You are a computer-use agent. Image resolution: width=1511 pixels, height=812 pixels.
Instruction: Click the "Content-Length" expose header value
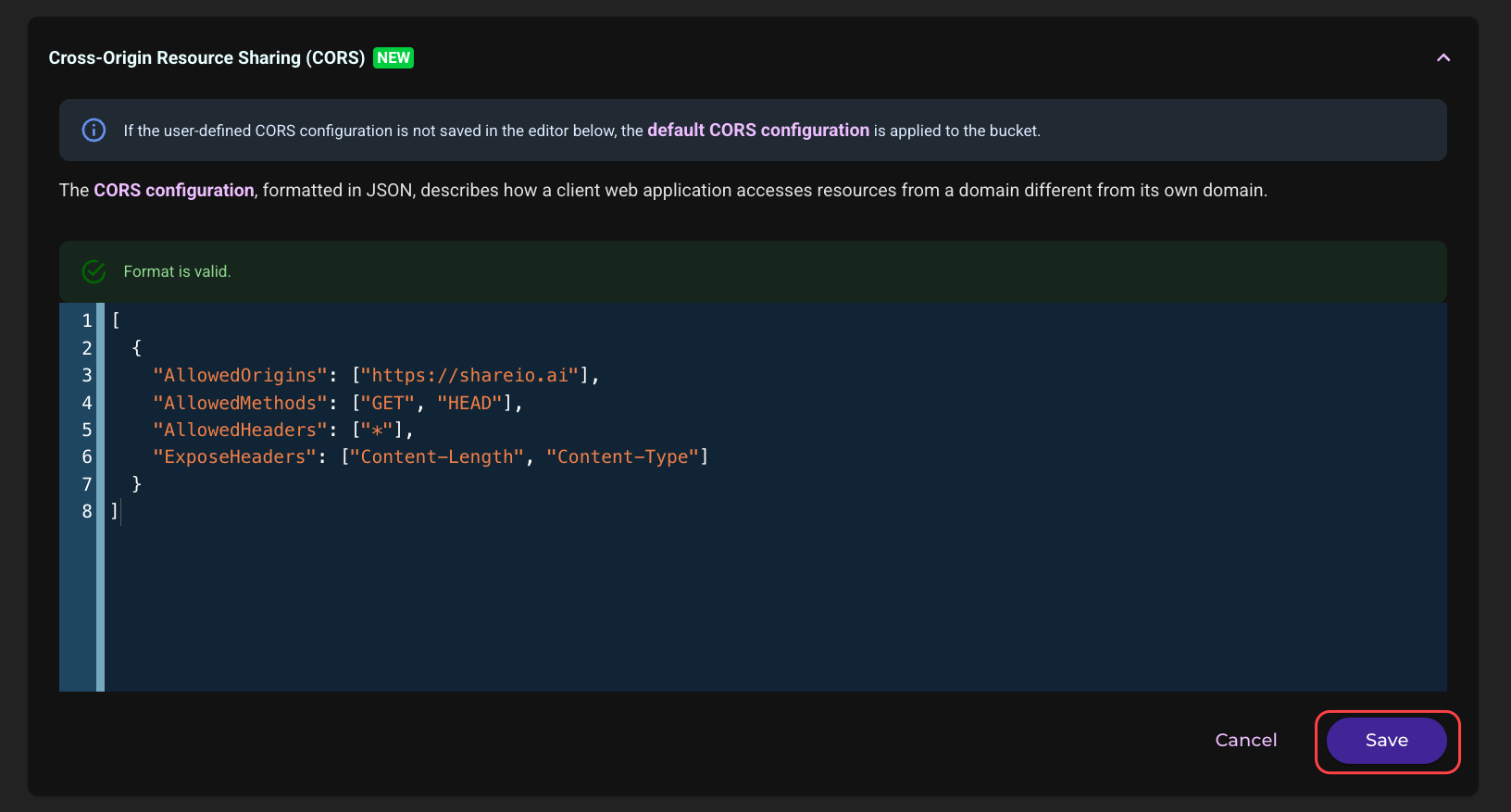coord(437,456)
